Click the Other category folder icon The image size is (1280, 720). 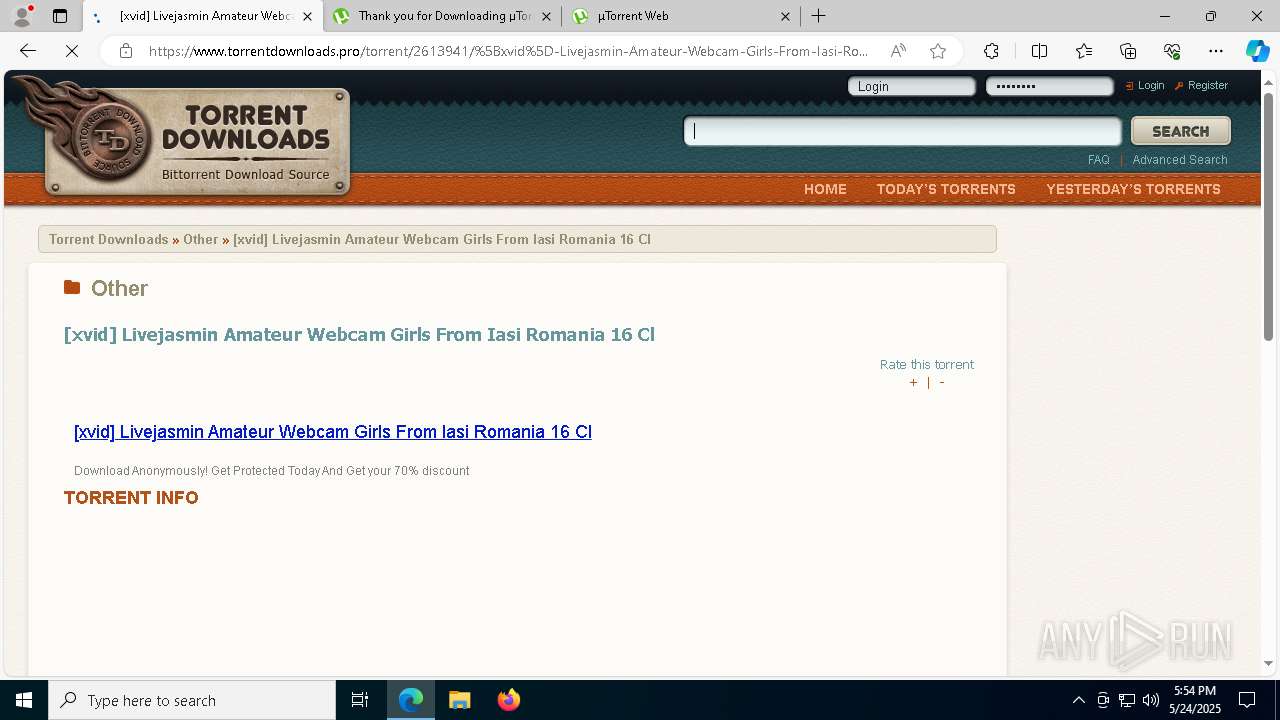click(72, 288)
